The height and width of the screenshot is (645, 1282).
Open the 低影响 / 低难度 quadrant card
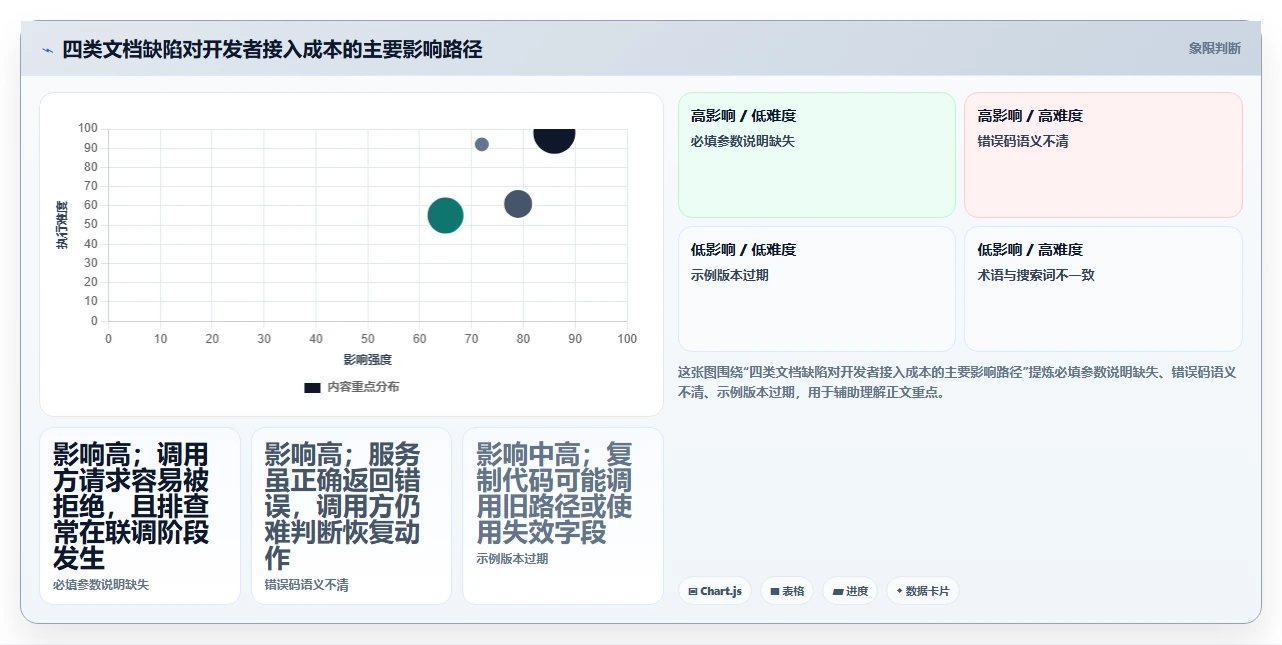[817, 289]
